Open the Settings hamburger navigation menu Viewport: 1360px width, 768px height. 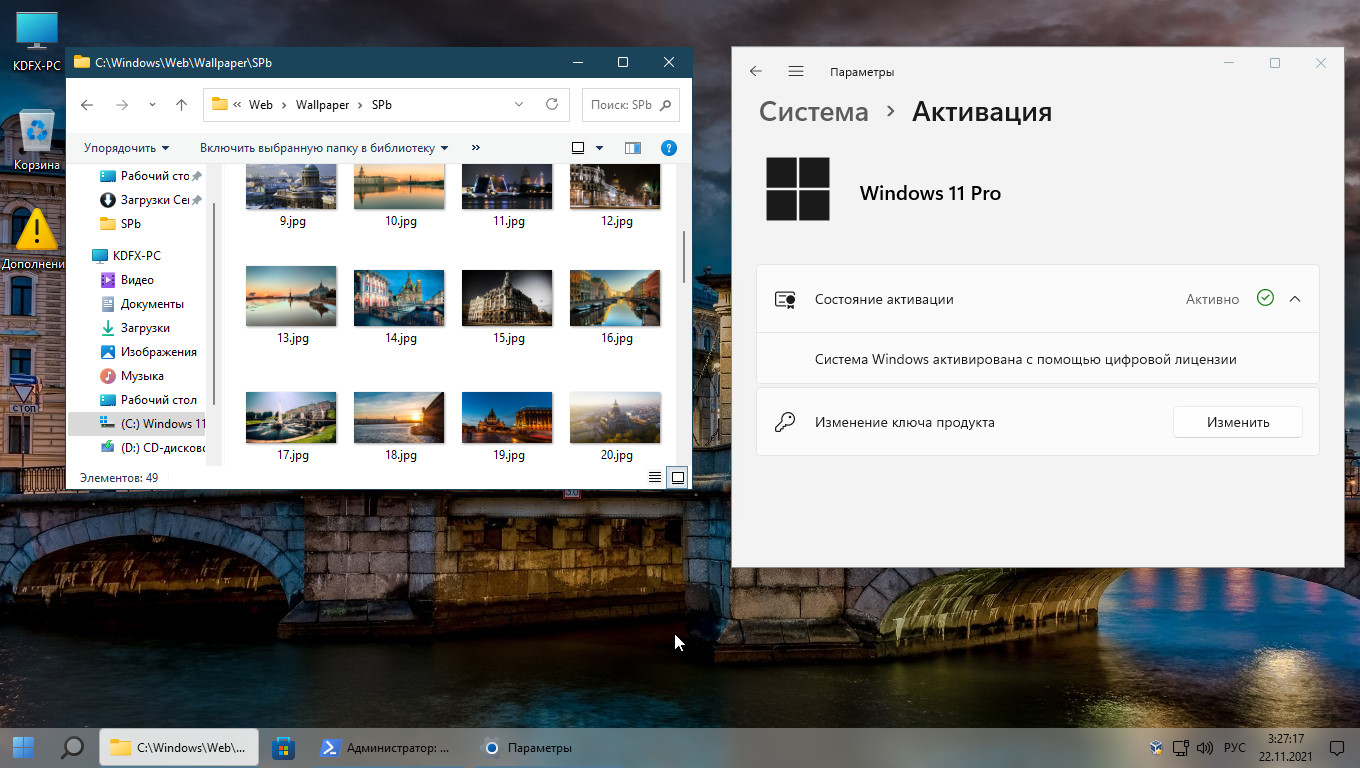(796, 71)
